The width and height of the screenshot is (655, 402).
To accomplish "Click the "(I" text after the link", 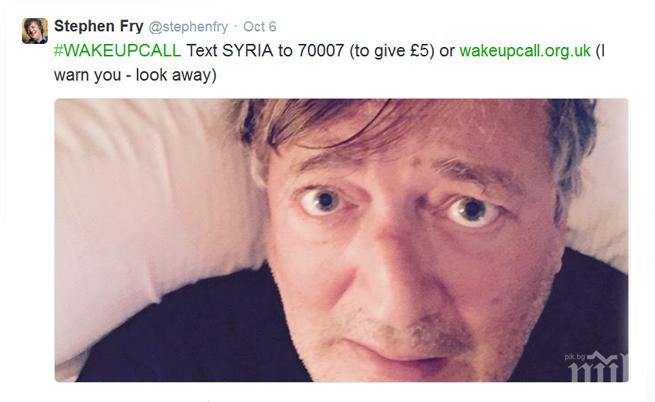I will [600, 51].
